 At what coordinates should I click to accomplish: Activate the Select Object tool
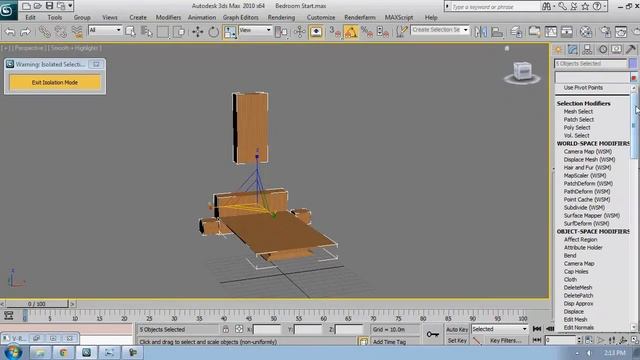tap(130, 31)
